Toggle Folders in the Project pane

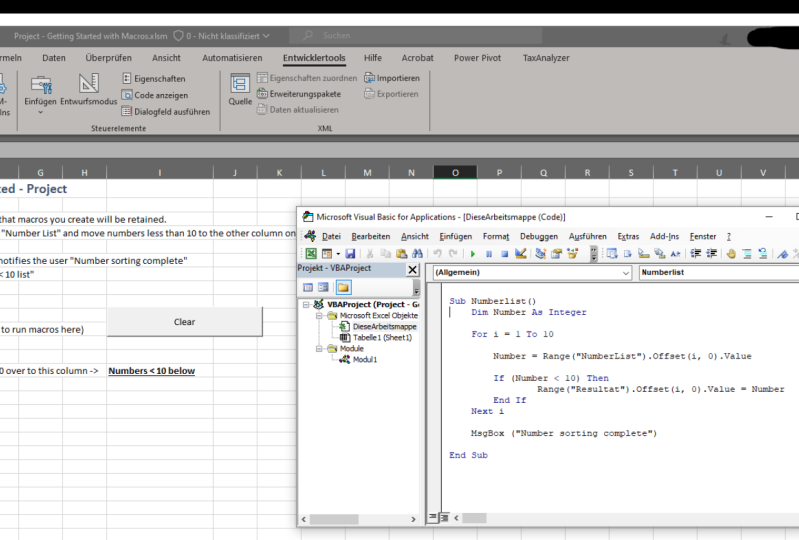[x=343, y=287]
